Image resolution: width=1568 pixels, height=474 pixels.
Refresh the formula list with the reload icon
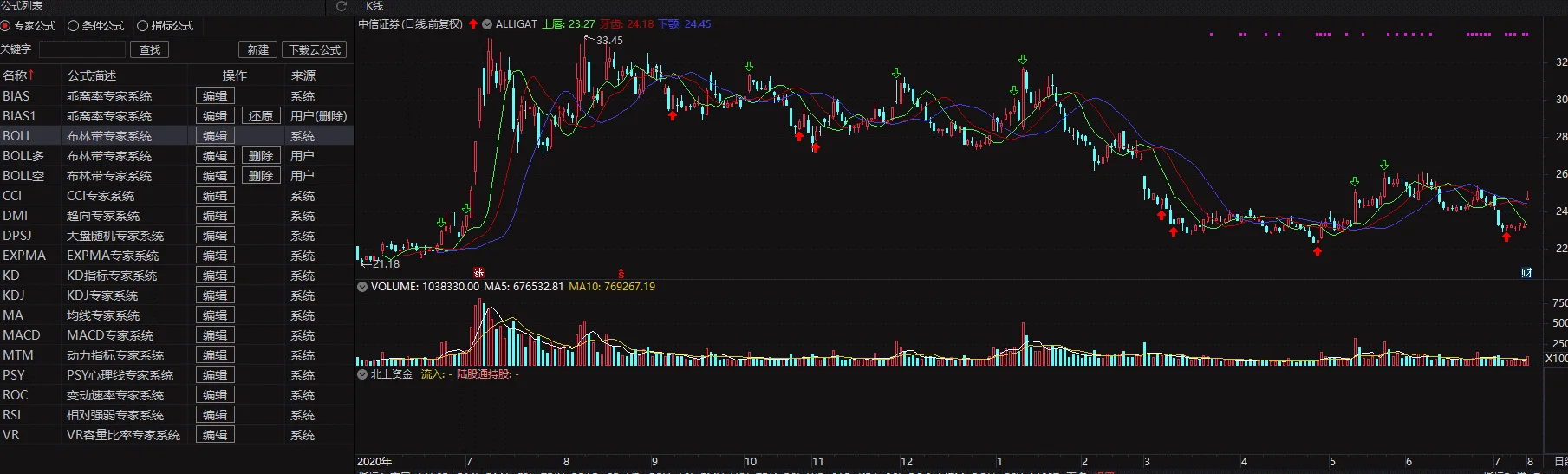coord(341,6)
